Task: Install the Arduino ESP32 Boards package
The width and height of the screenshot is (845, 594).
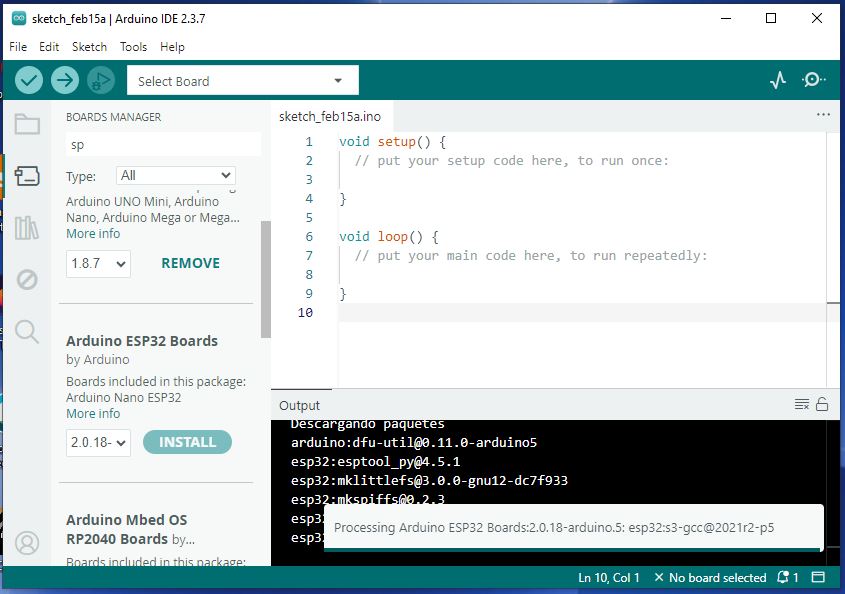Action: 187,441
